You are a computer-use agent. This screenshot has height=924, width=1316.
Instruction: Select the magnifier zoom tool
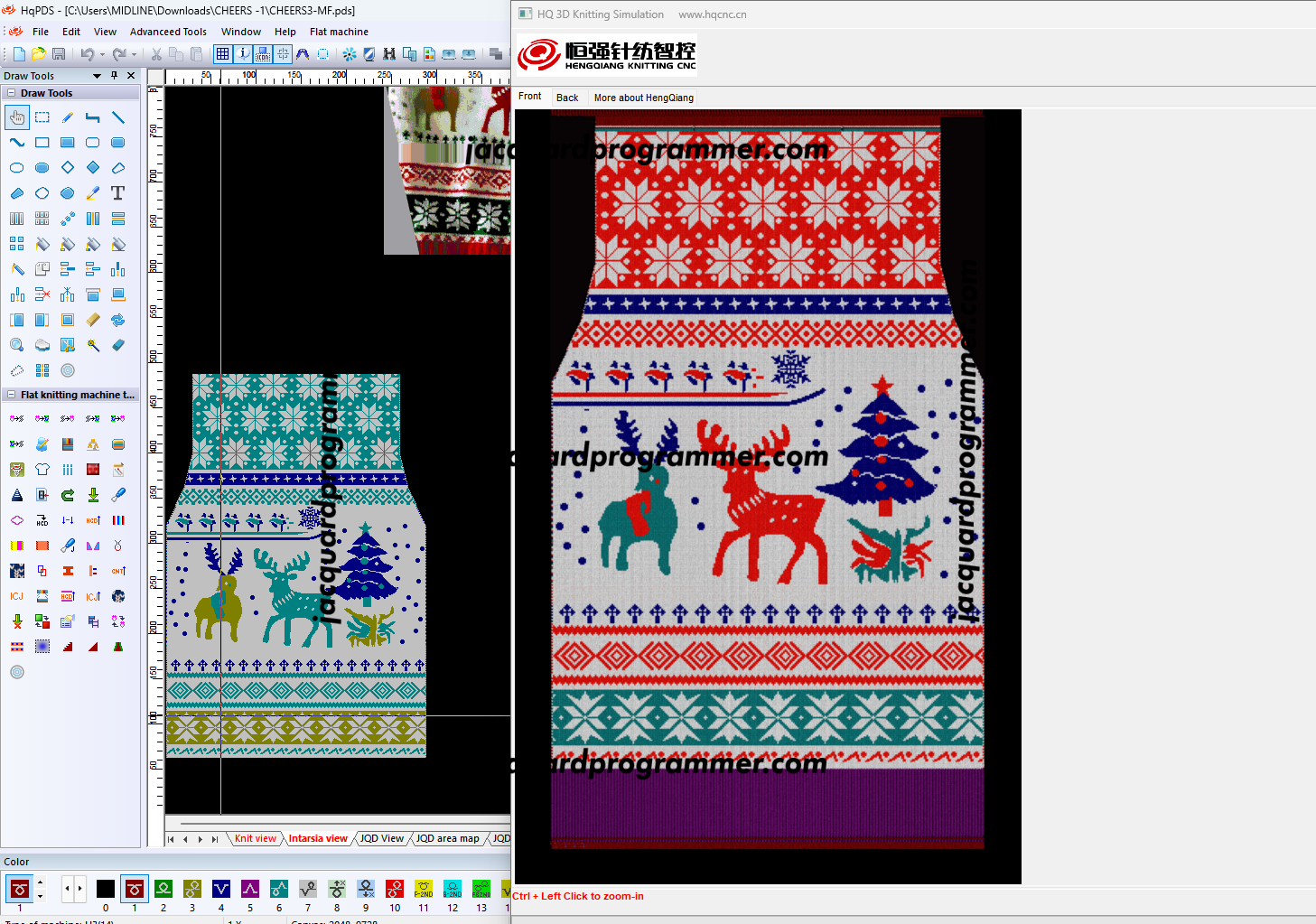17,345
